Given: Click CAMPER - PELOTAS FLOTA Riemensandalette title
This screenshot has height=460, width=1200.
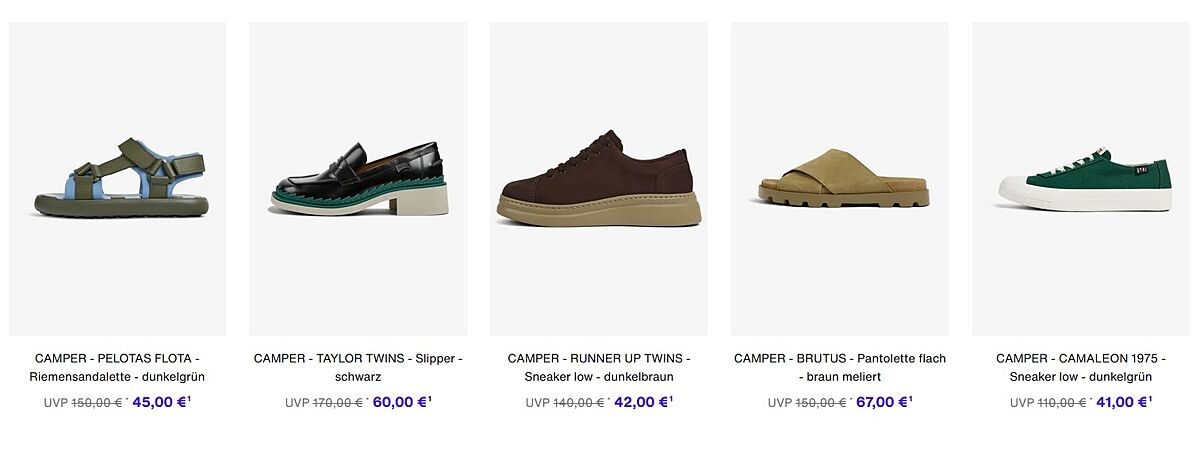Looking at the screenshot, I should [117, 367].
